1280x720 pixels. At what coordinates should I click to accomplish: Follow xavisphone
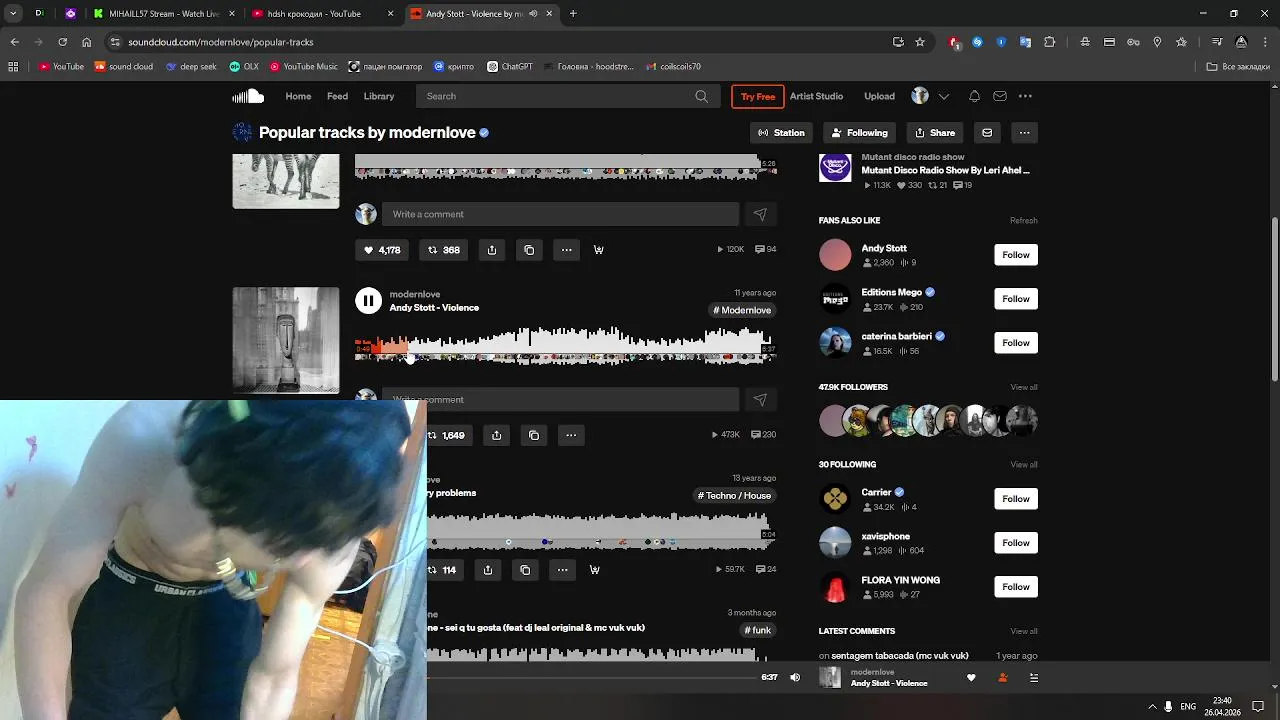click(x=1016, y=543)
